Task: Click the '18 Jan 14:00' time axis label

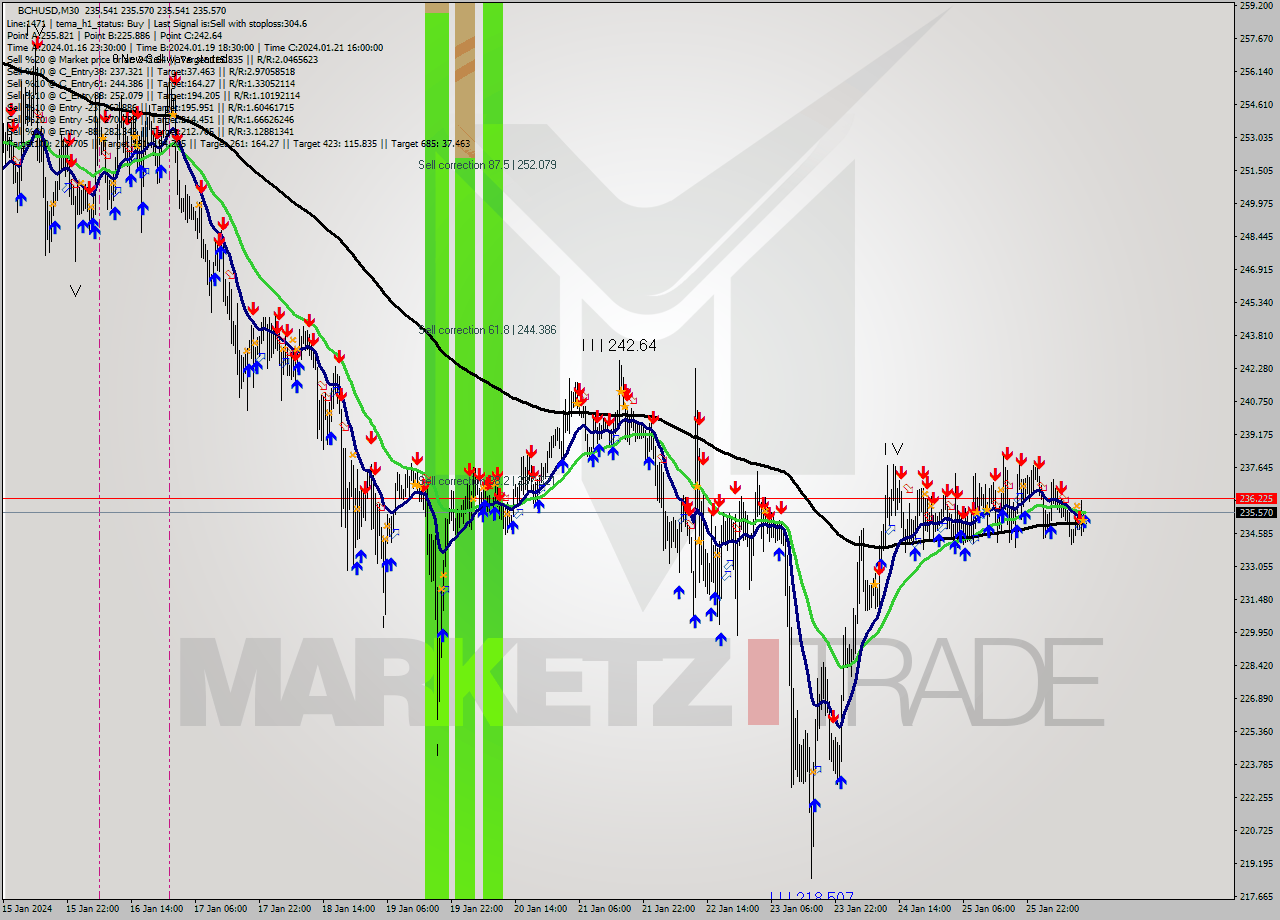Action: [x=347, y=909]
